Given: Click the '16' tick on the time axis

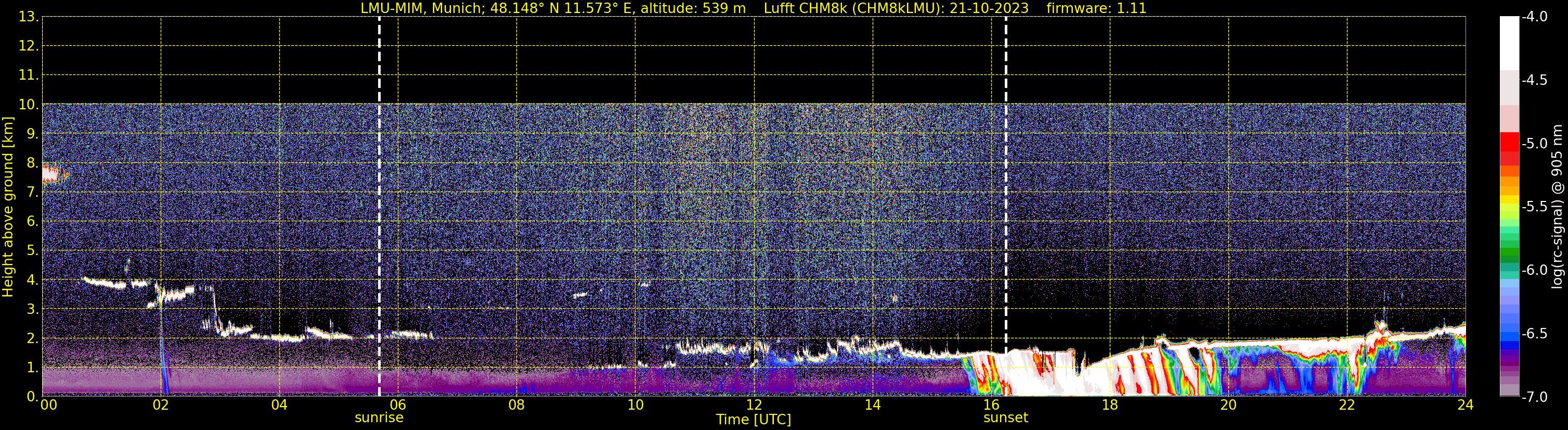Looking at the screenshot, I should [992, 405].
